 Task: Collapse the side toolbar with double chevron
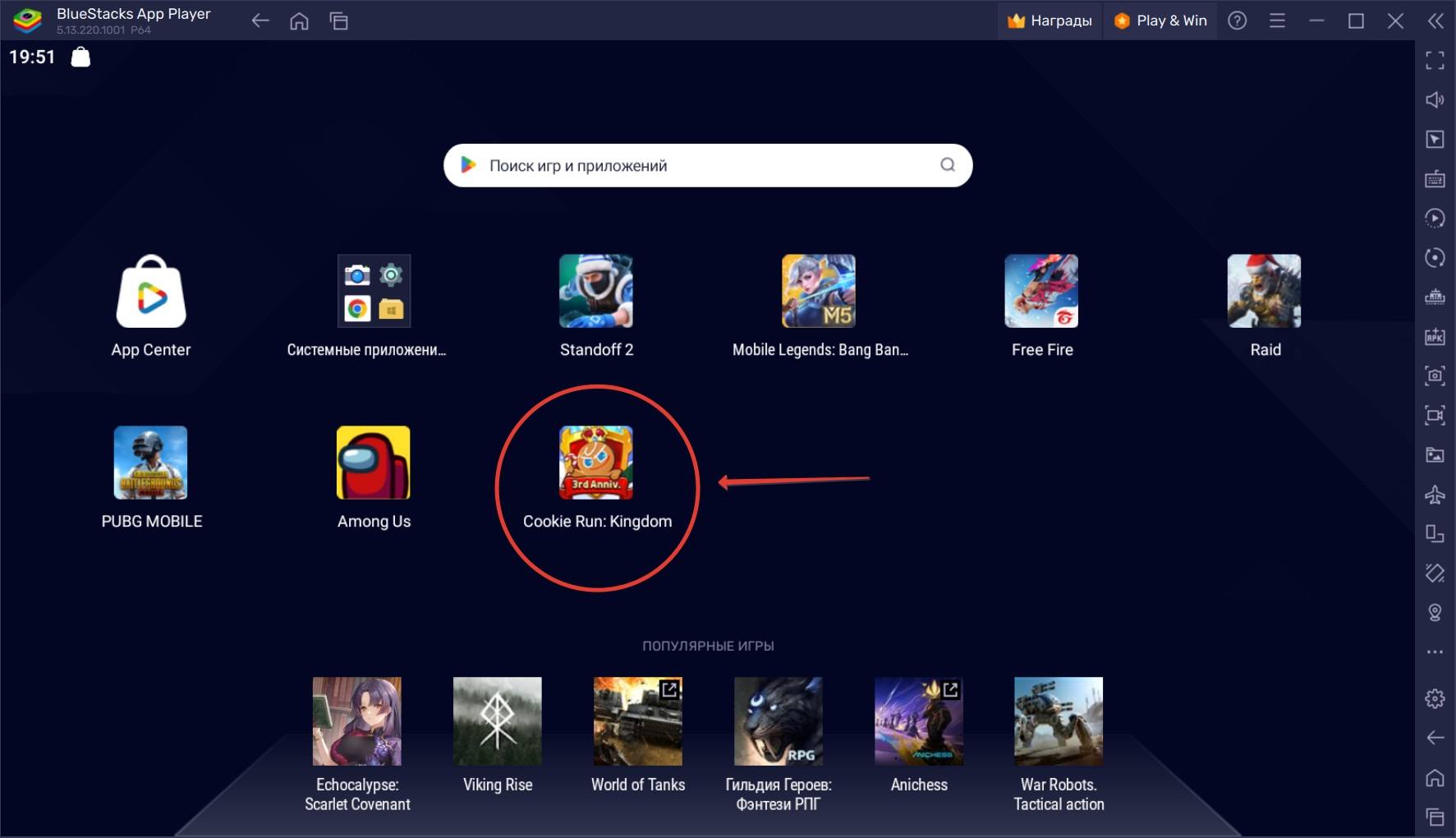pos(1435,21)
